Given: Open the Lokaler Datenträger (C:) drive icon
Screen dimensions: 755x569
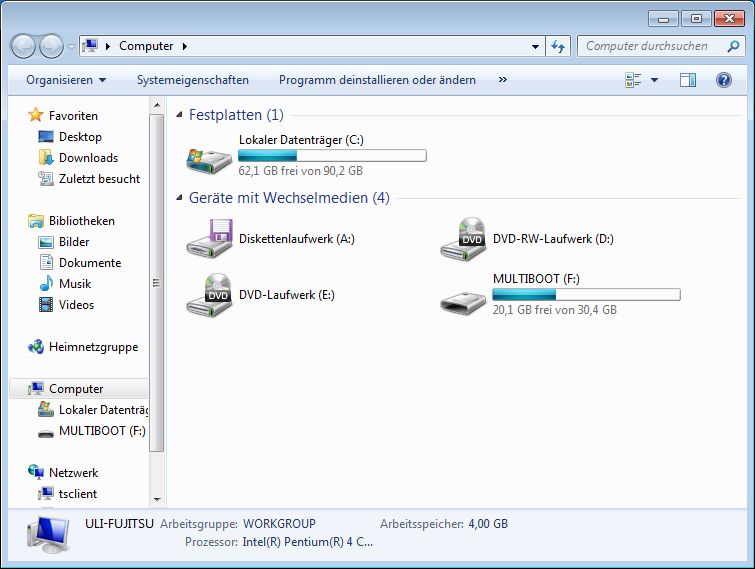Looking at the screenshot, I should pos(209,157).
